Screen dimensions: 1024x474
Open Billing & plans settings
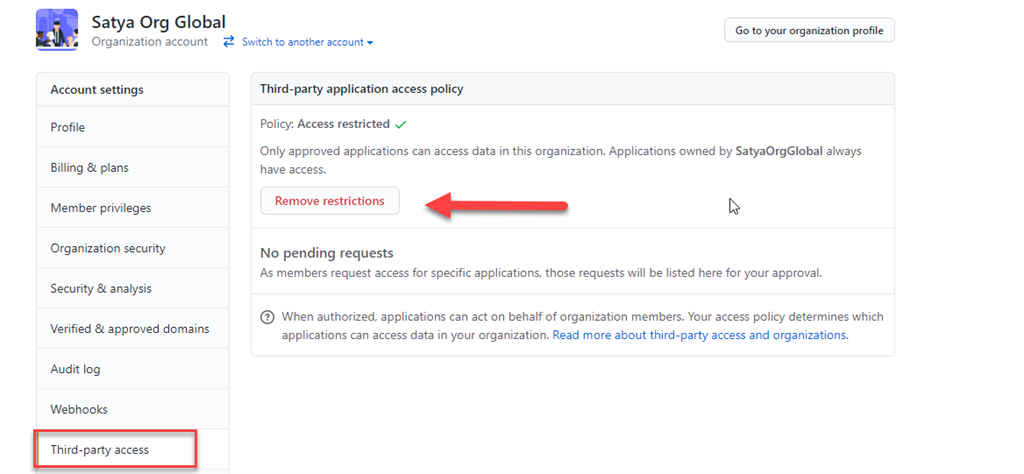click(x=89, y=168)
